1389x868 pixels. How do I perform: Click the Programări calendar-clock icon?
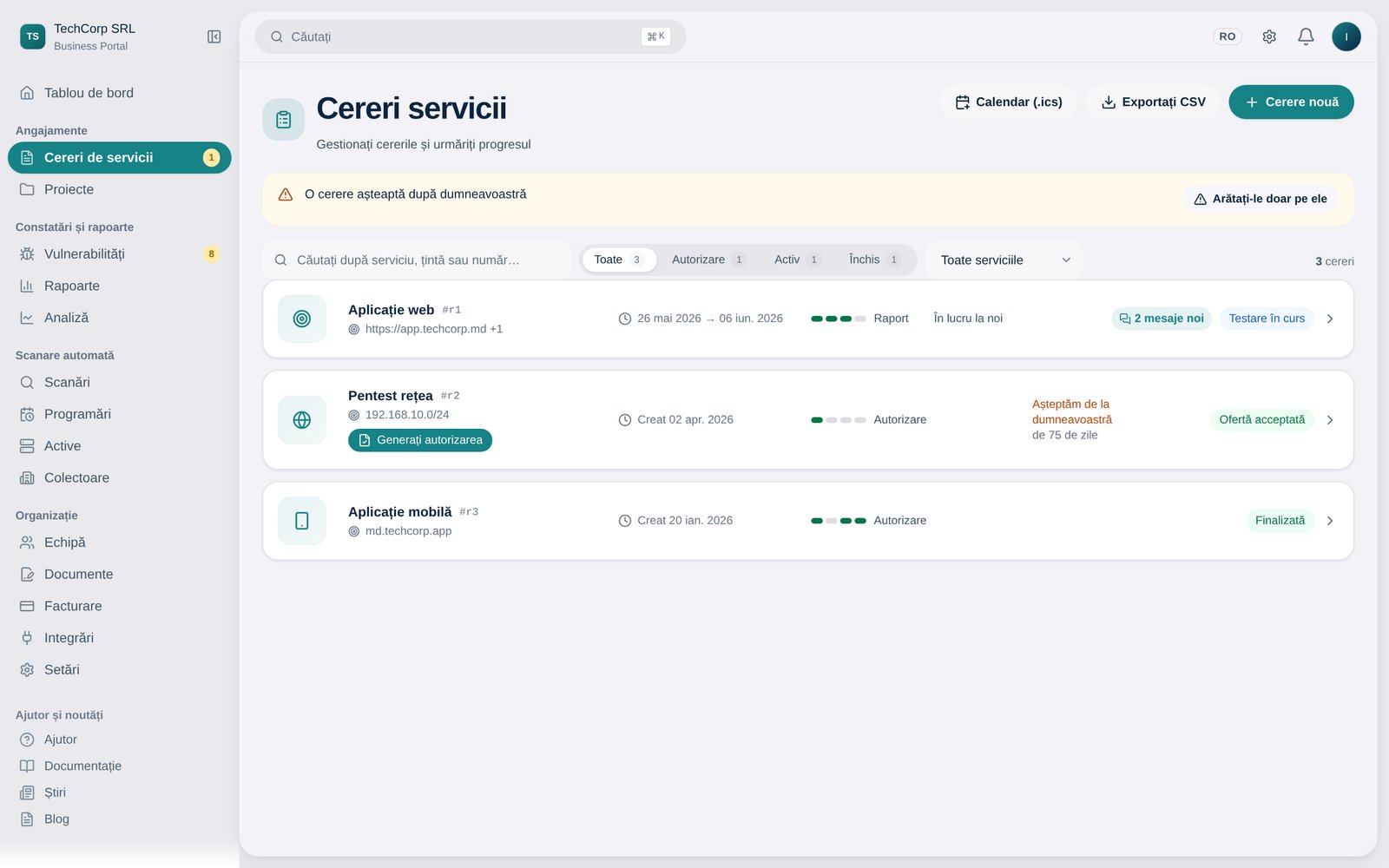point(27,414)
